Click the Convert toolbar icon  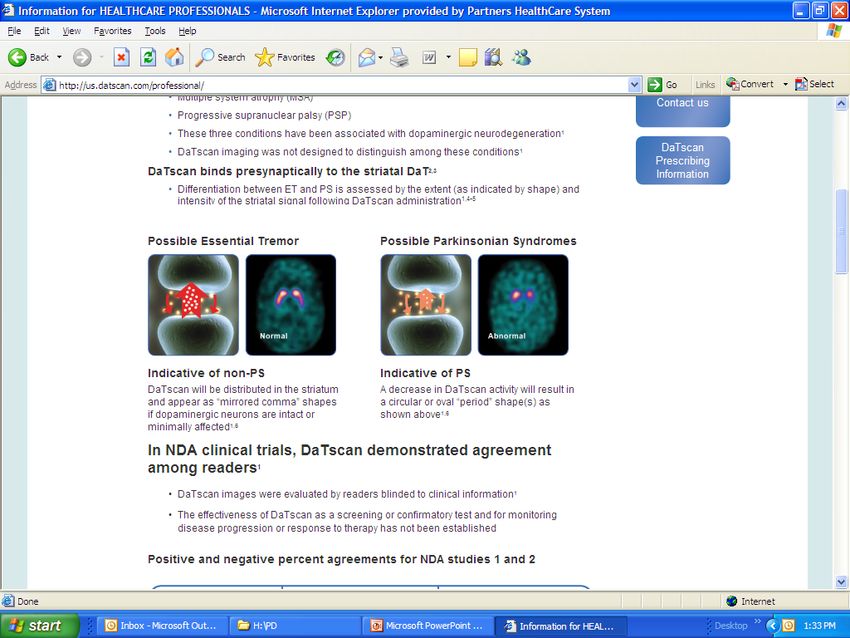pos(750,84)
